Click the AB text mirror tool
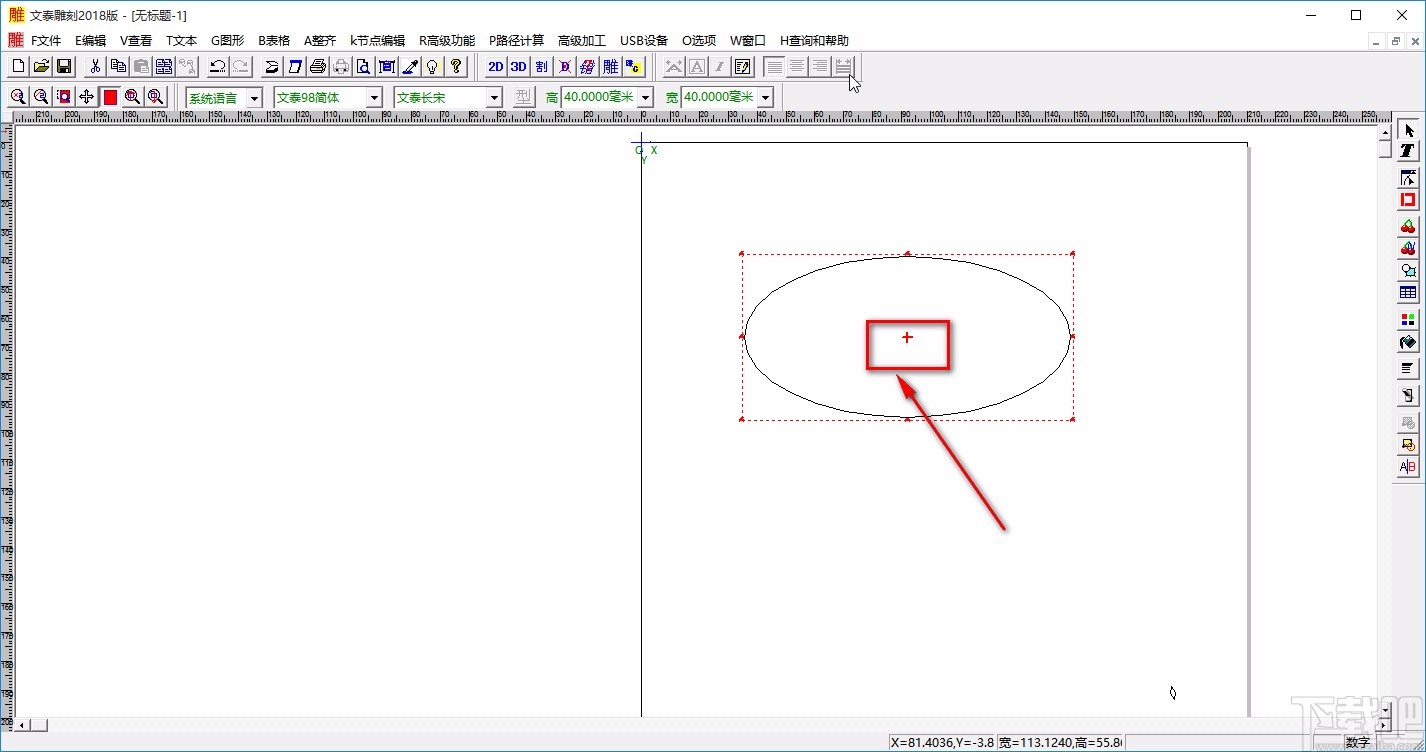1426x752 pixels. pos(1408,466)
